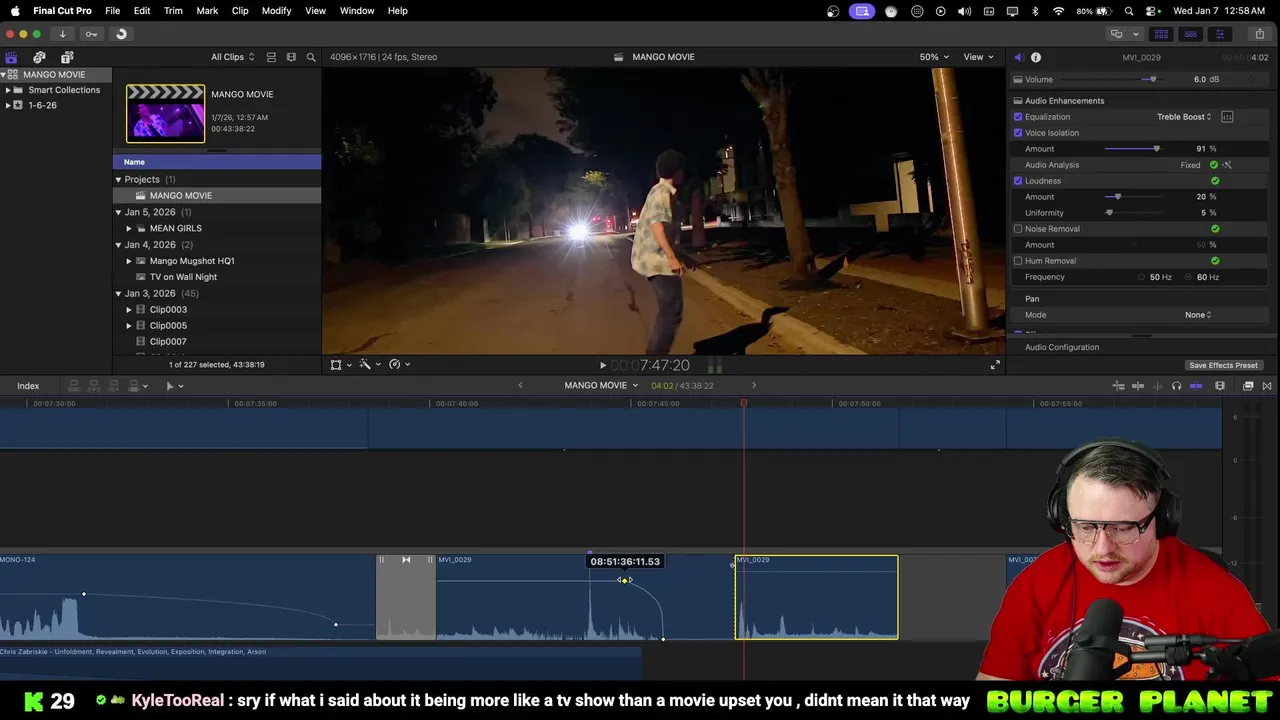Viewport: 1280px width, 720px height.
Task: Toggle the timeline panel layout button
Action: 1190,34
